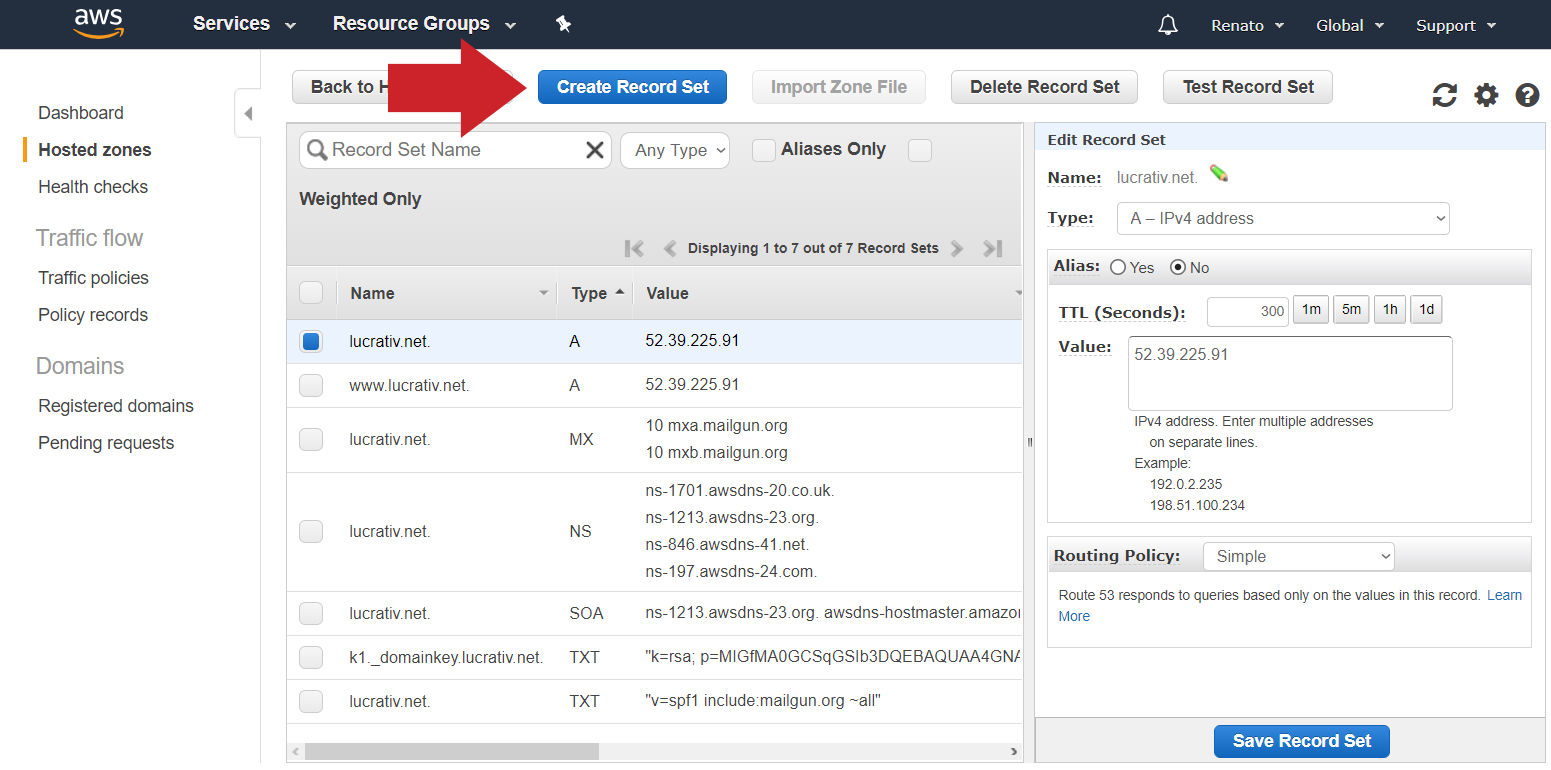Edit the record name pencil icon
Viewport: 1551px width, 770px height.
1218,174
